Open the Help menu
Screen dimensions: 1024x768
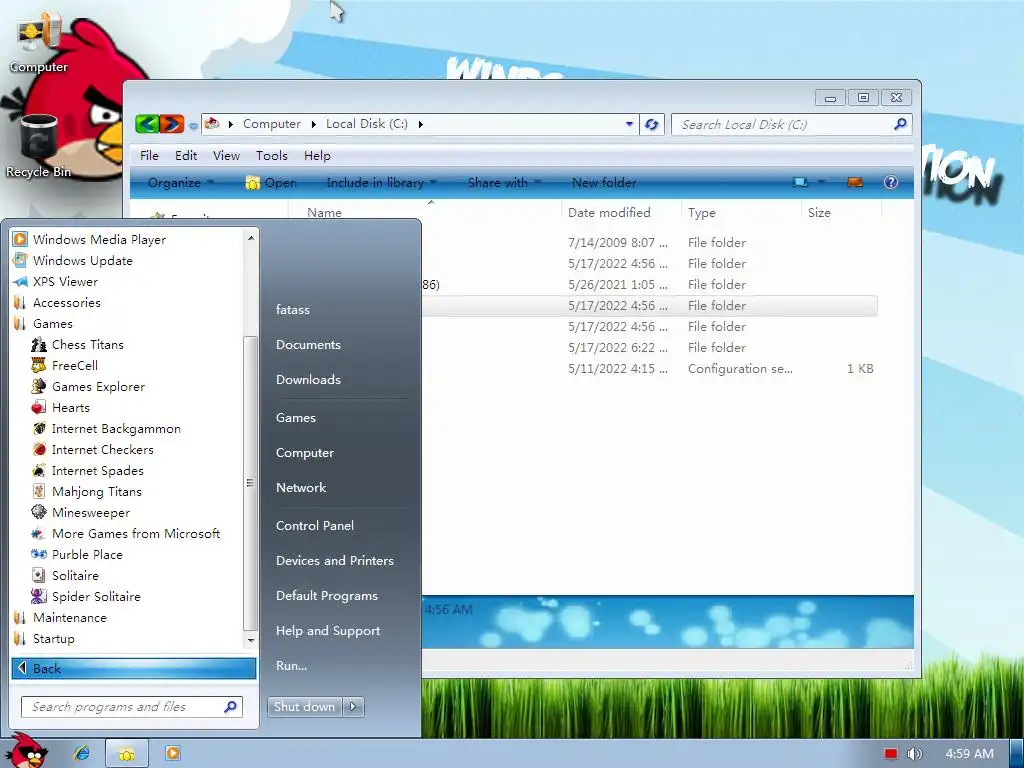(317, 155)
